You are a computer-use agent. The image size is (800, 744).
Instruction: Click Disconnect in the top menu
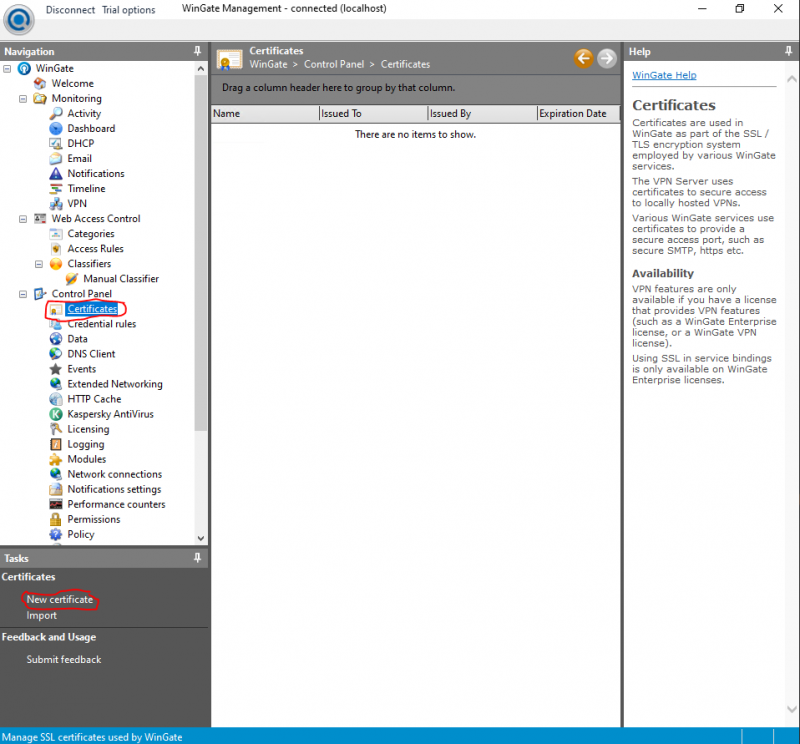coord(70,10)
